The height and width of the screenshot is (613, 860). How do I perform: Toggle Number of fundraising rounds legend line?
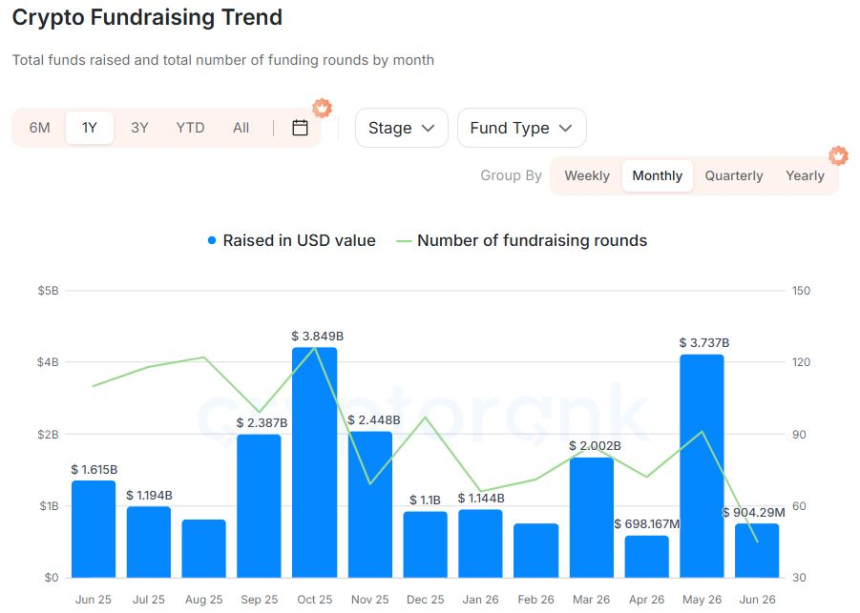(x=404, y=241)
